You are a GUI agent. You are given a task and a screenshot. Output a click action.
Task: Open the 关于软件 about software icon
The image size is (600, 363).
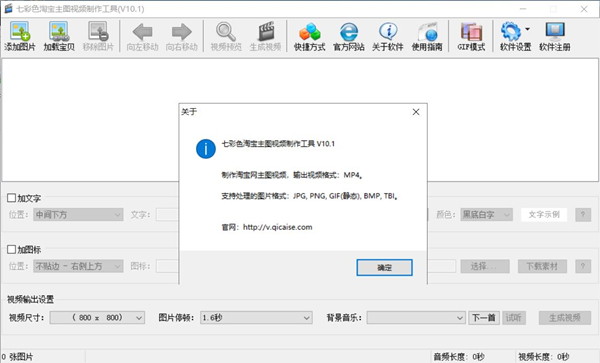[388, 36]
